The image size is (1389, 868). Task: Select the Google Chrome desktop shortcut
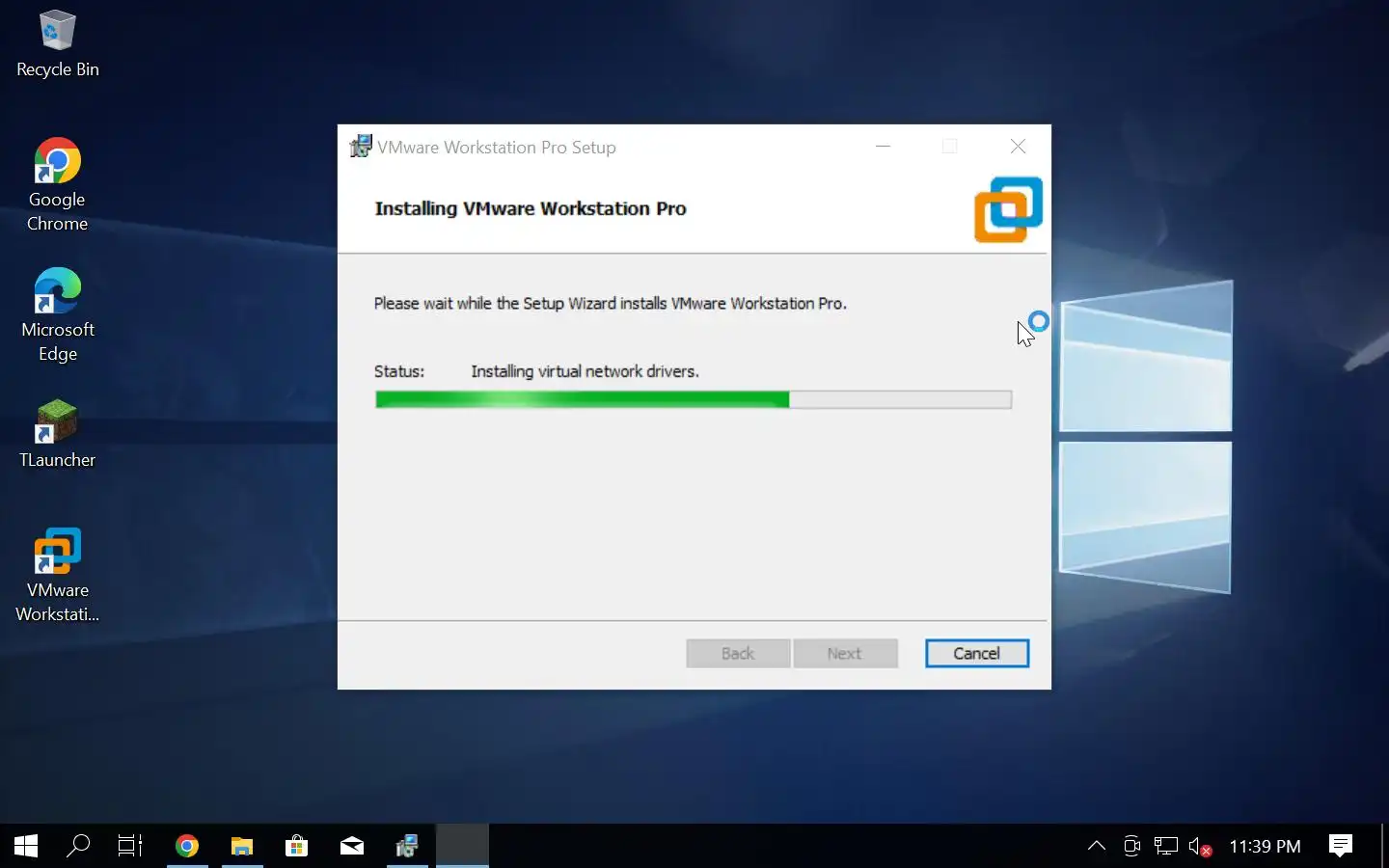click(57, 185)
